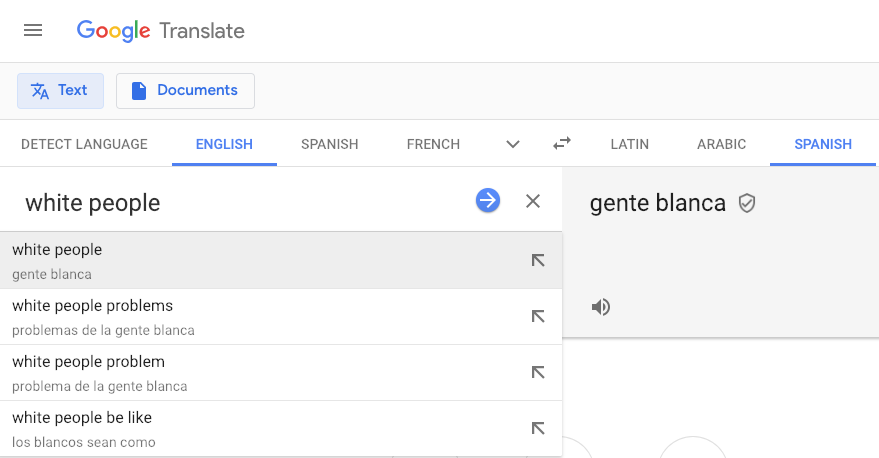Viewport: 879px width, 458px height.
Task: Switch to Documents translation mode
Action: point(185,90)
